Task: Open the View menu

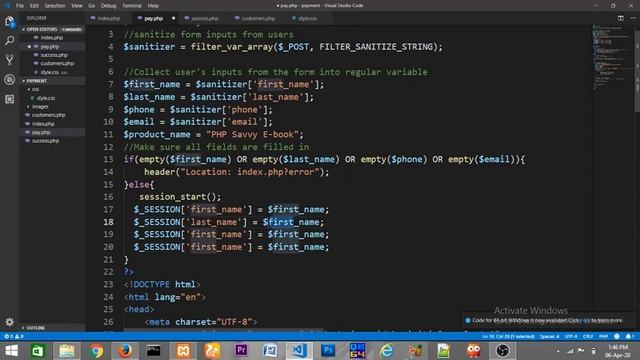Action: (76, 6)
